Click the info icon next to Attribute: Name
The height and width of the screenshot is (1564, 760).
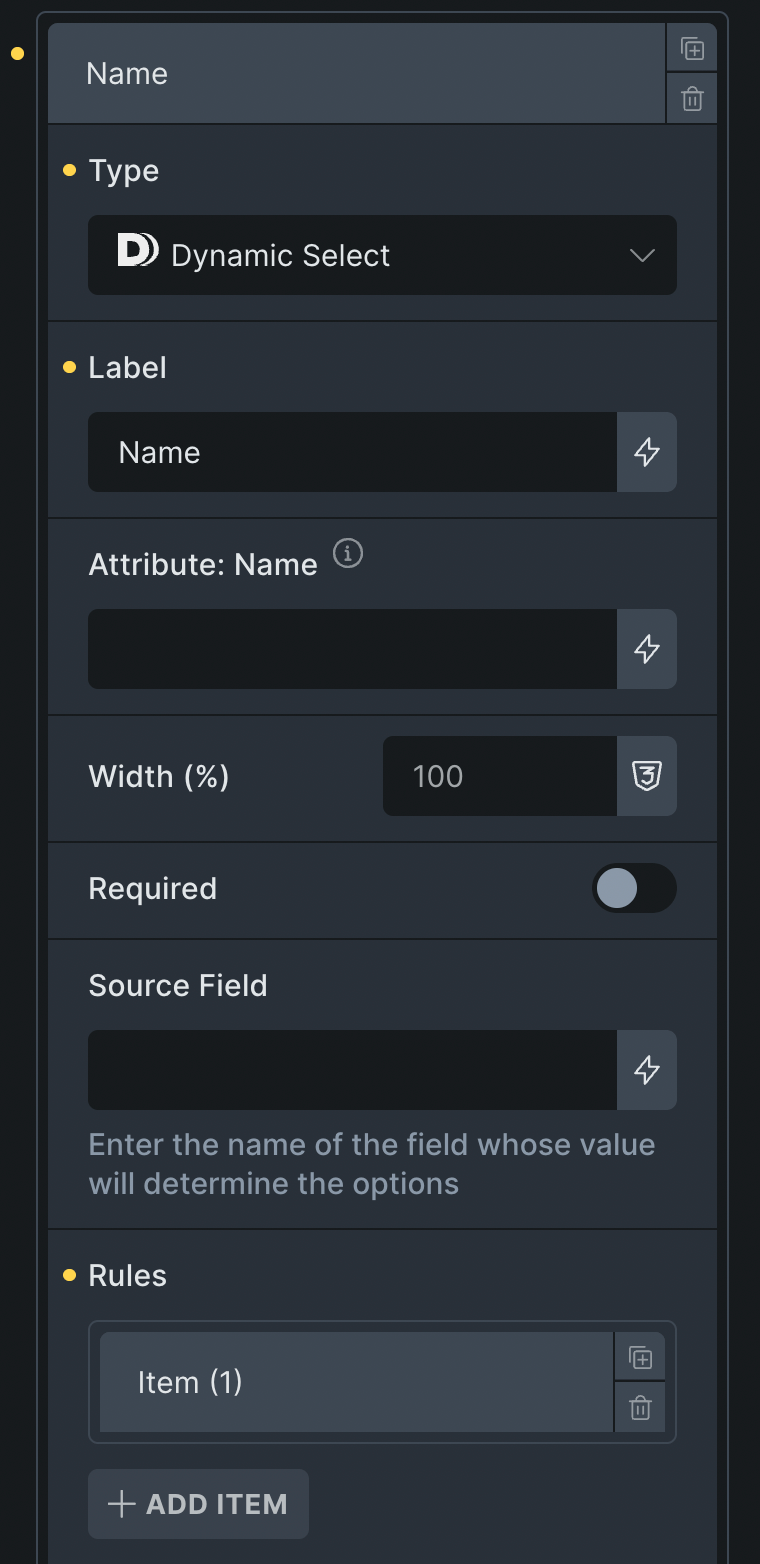[x=347, y=553]
